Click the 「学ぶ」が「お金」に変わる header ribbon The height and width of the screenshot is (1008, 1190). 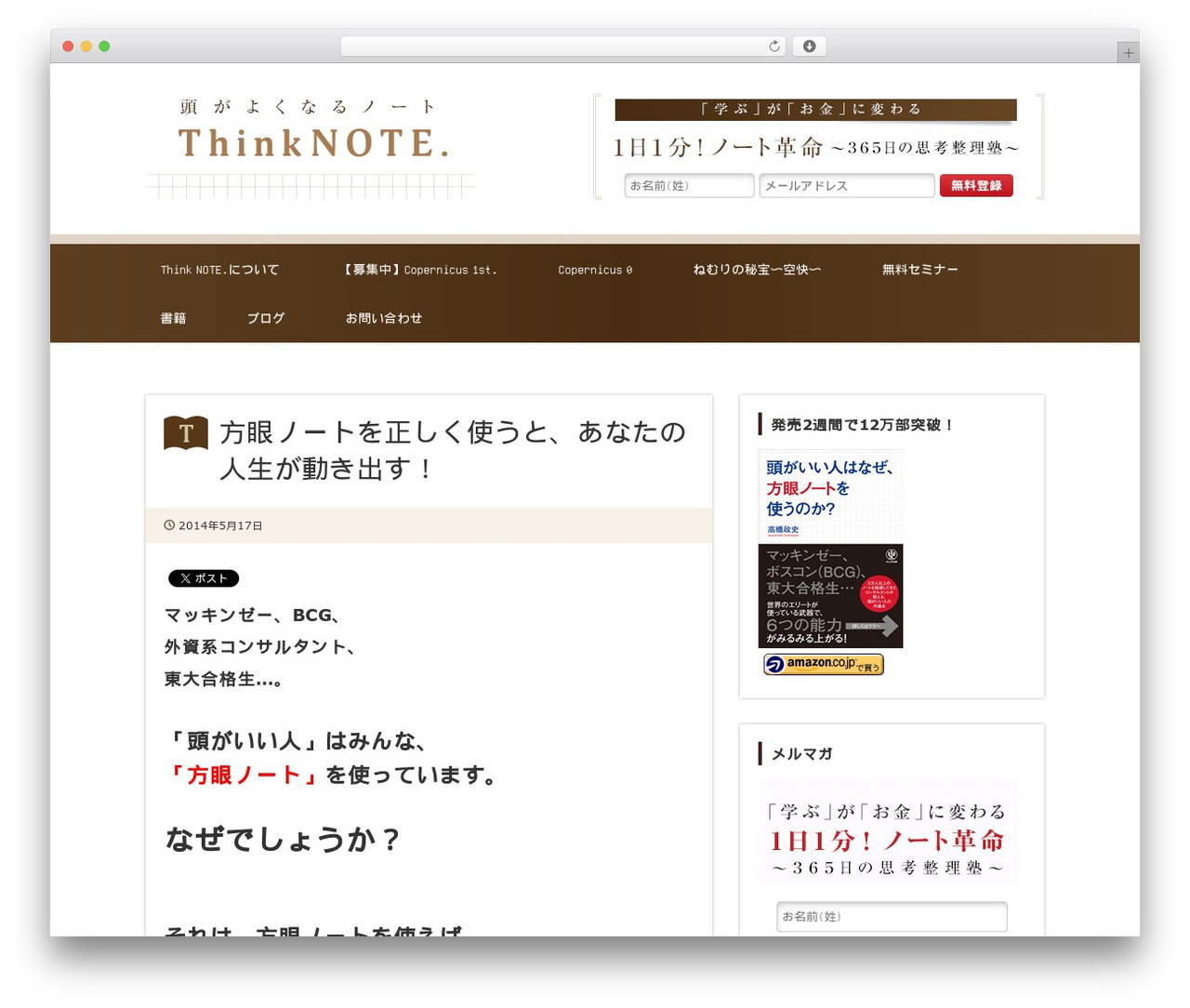pyautogui.click(x=815, y=110)
